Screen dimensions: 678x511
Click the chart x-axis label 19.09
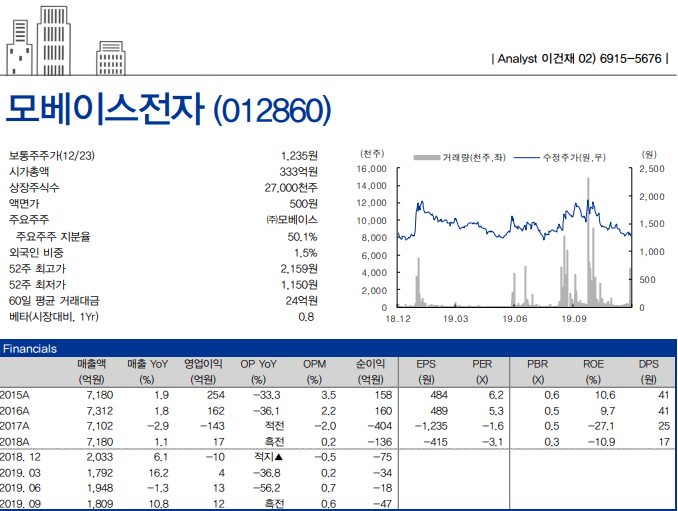click(574, 319)
